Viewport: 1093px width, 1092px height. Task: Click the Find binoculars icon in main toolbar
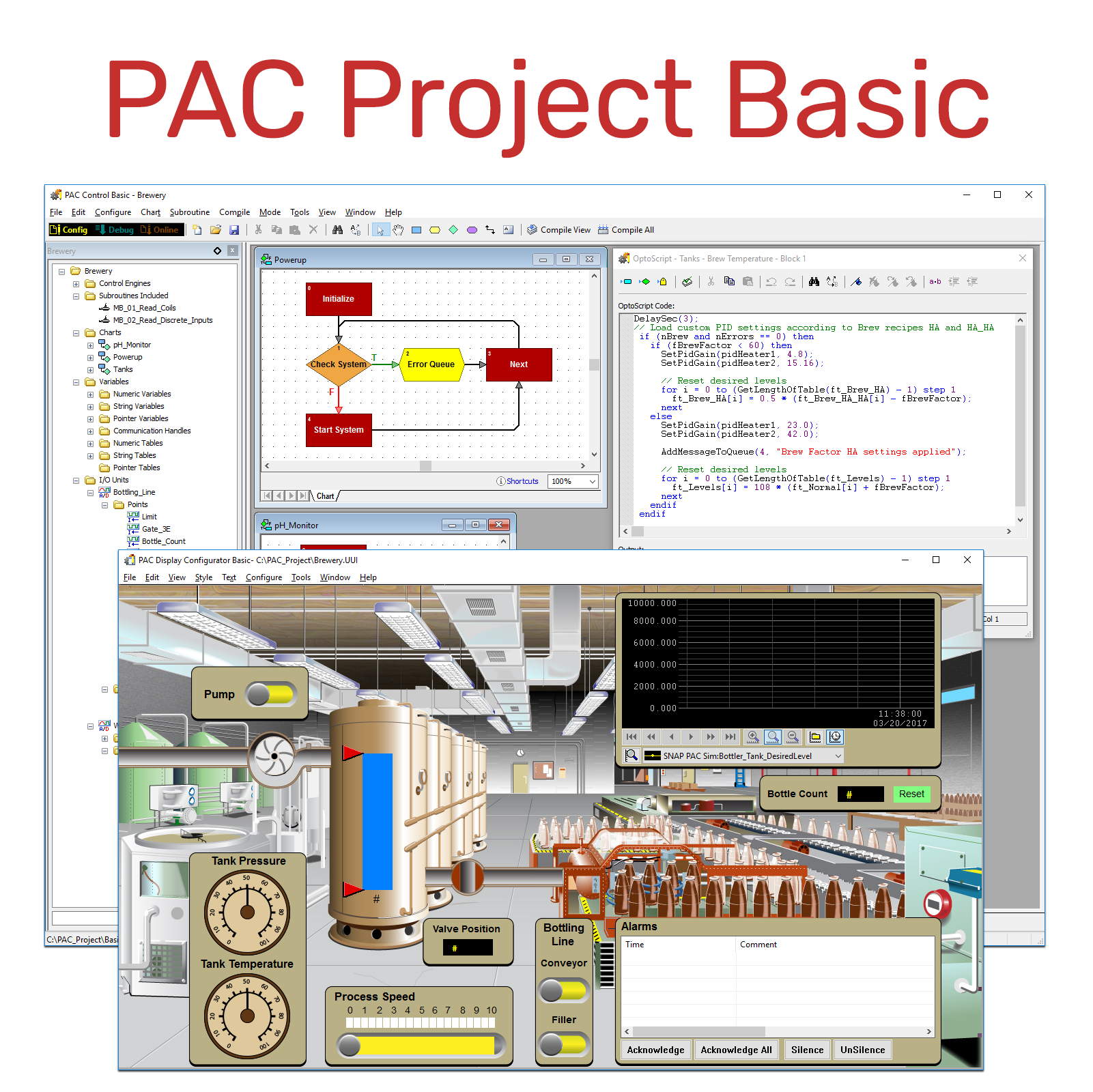coord(337,230)
